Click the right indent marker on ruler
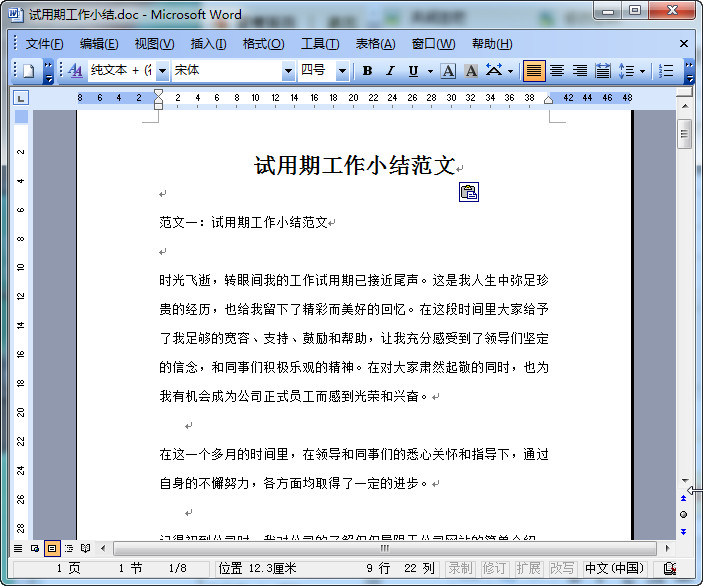This screenshot has width=703, height=586. (548, 100)
